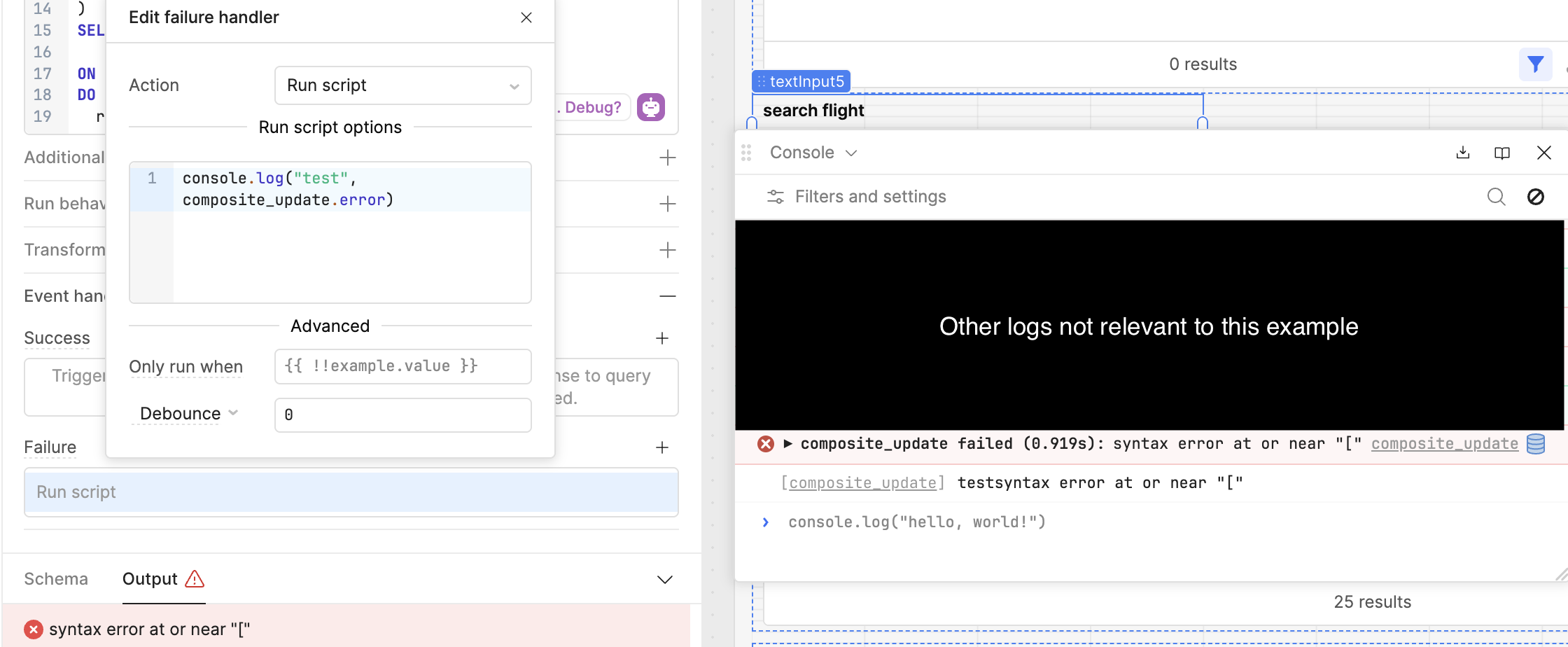Clear the console with the circle-slash icon

(1535, 197)
